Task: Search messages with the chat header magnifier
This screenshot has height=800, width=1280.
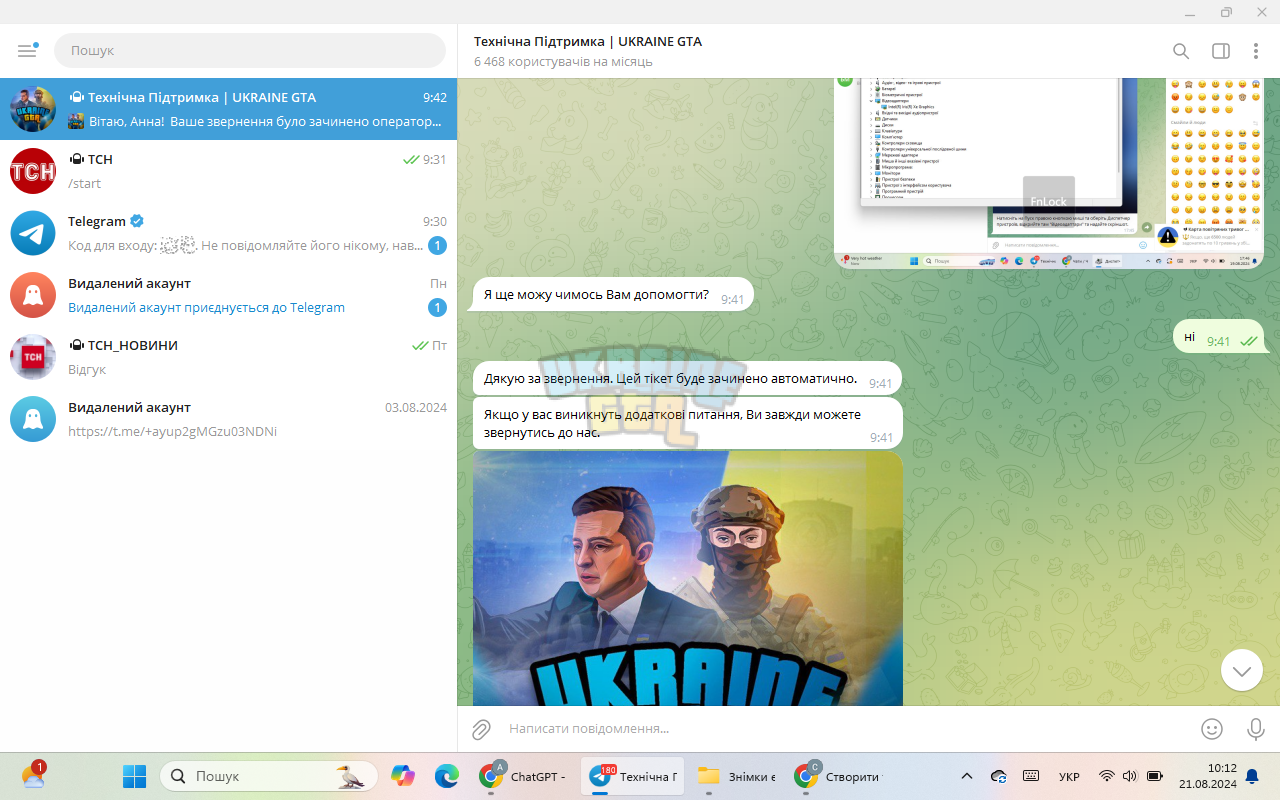Action: (1181, 51)
